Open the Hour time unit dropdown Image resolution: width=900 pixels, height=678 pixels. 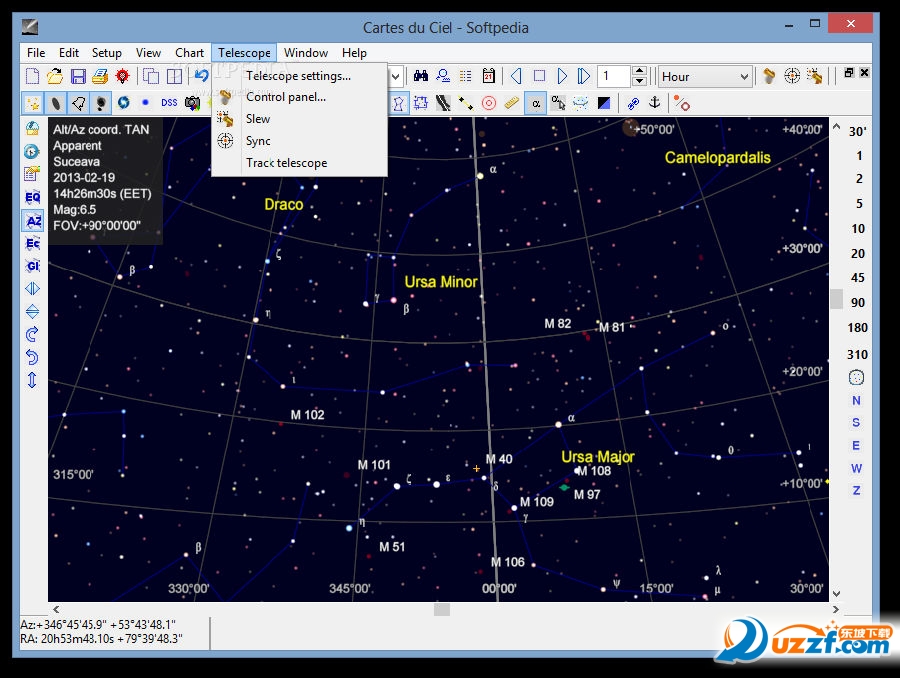[x=743, y=77]
